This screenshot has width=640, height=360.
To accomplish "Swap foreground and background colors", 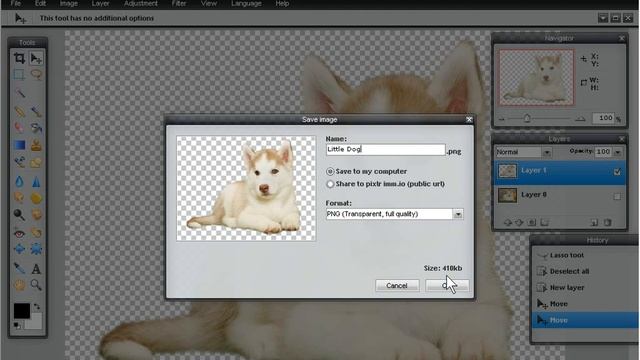I will [37, 306].
